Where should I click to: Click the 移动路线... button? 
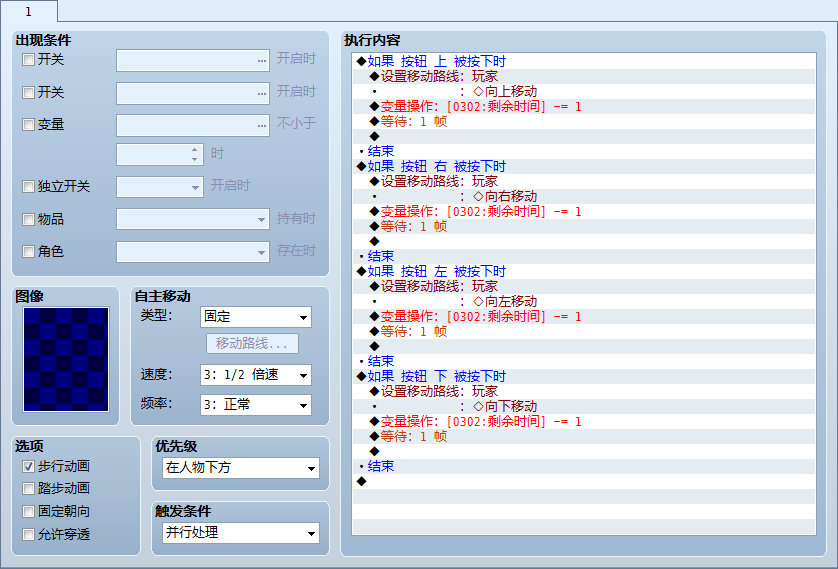point(252,344)
